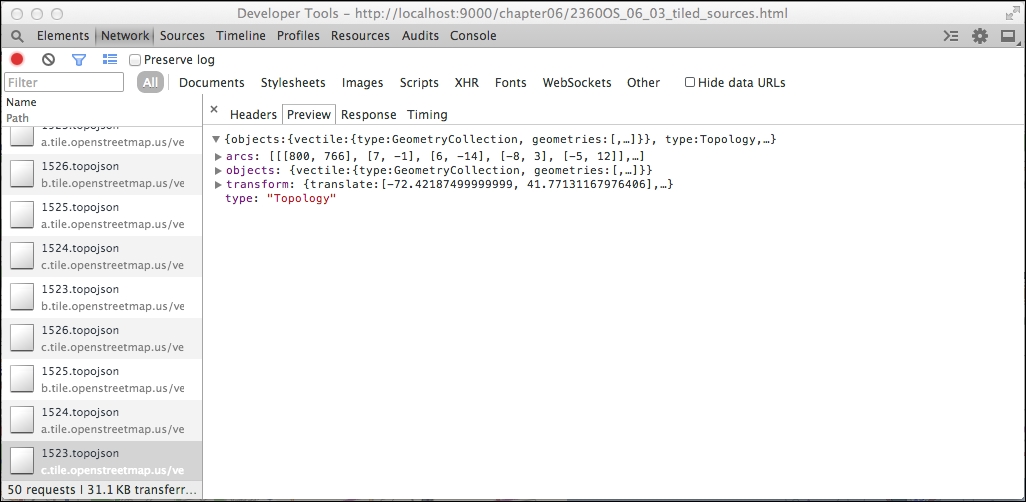Open the Timeline panel
The image size is (1026, 502).
tap(241, 36)
